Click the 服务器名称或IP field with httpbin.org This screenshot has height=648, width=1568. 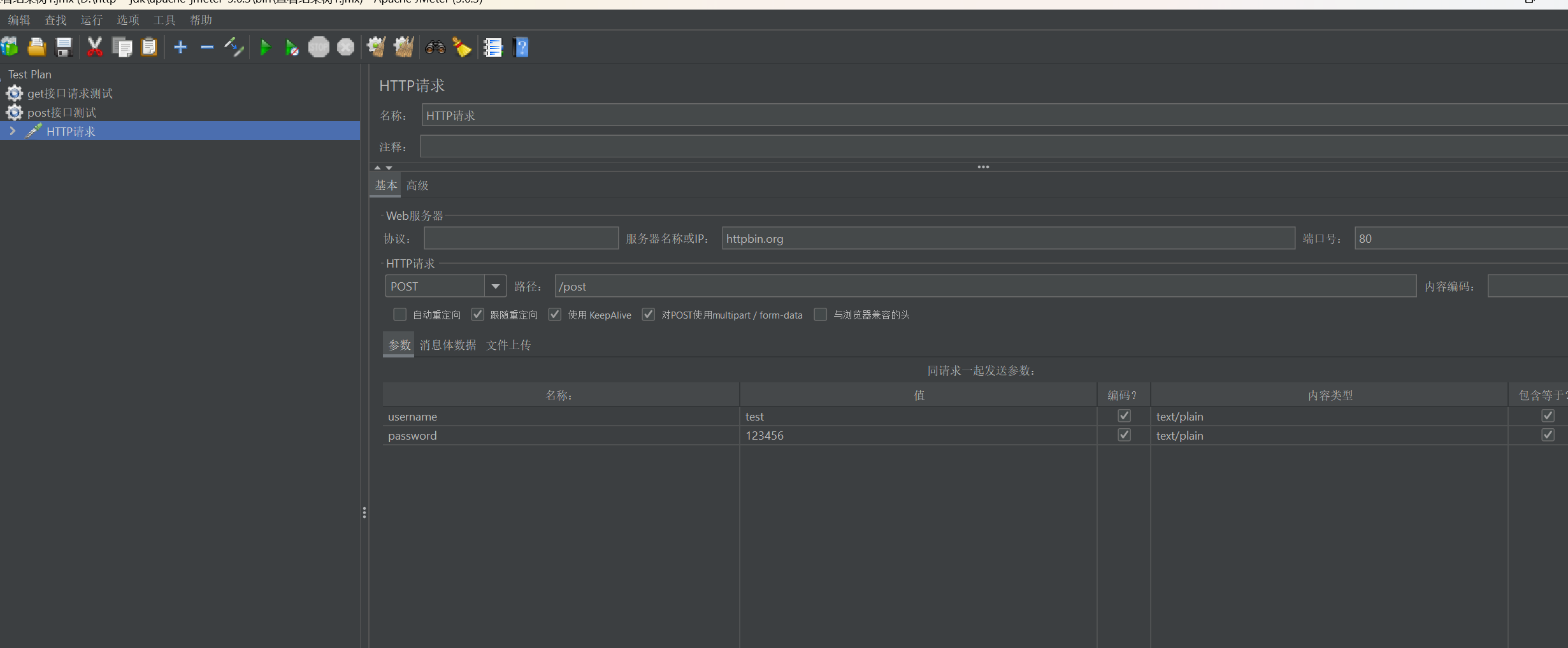click(1009, 238)
